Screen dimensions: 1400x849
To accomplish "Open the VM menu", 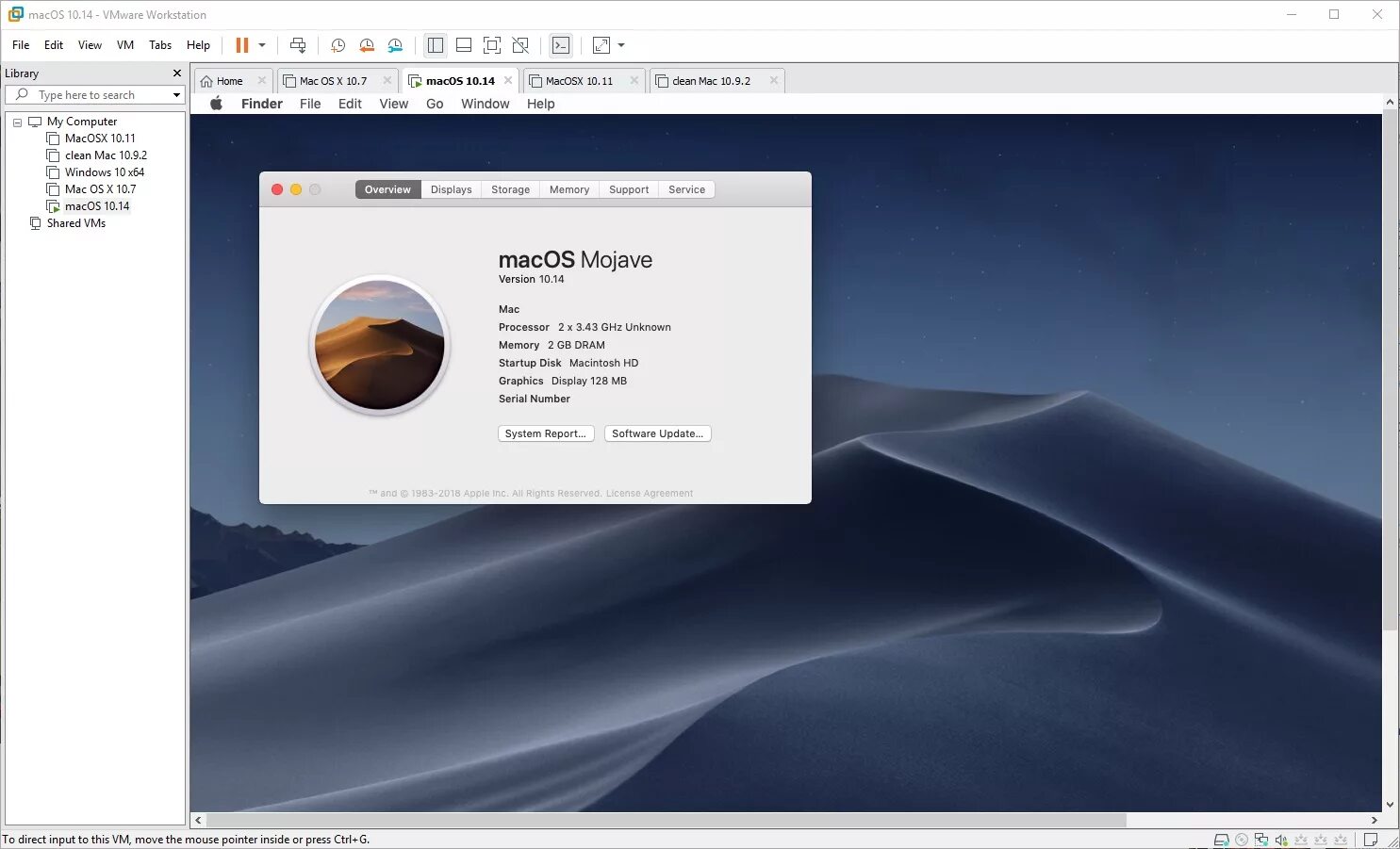I will (125, 45).
